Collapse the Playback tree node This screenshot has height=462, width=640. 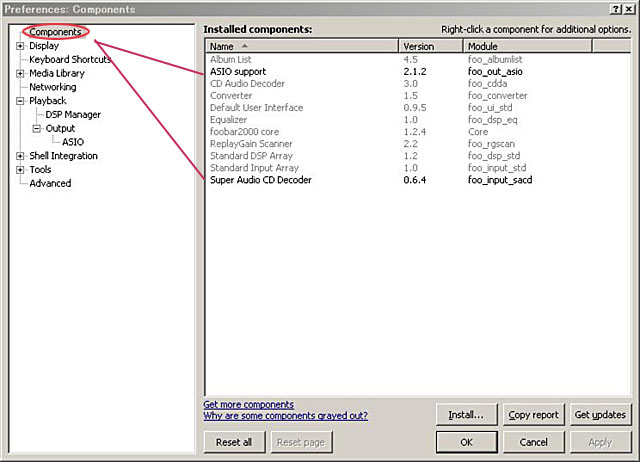pos(20,101)
